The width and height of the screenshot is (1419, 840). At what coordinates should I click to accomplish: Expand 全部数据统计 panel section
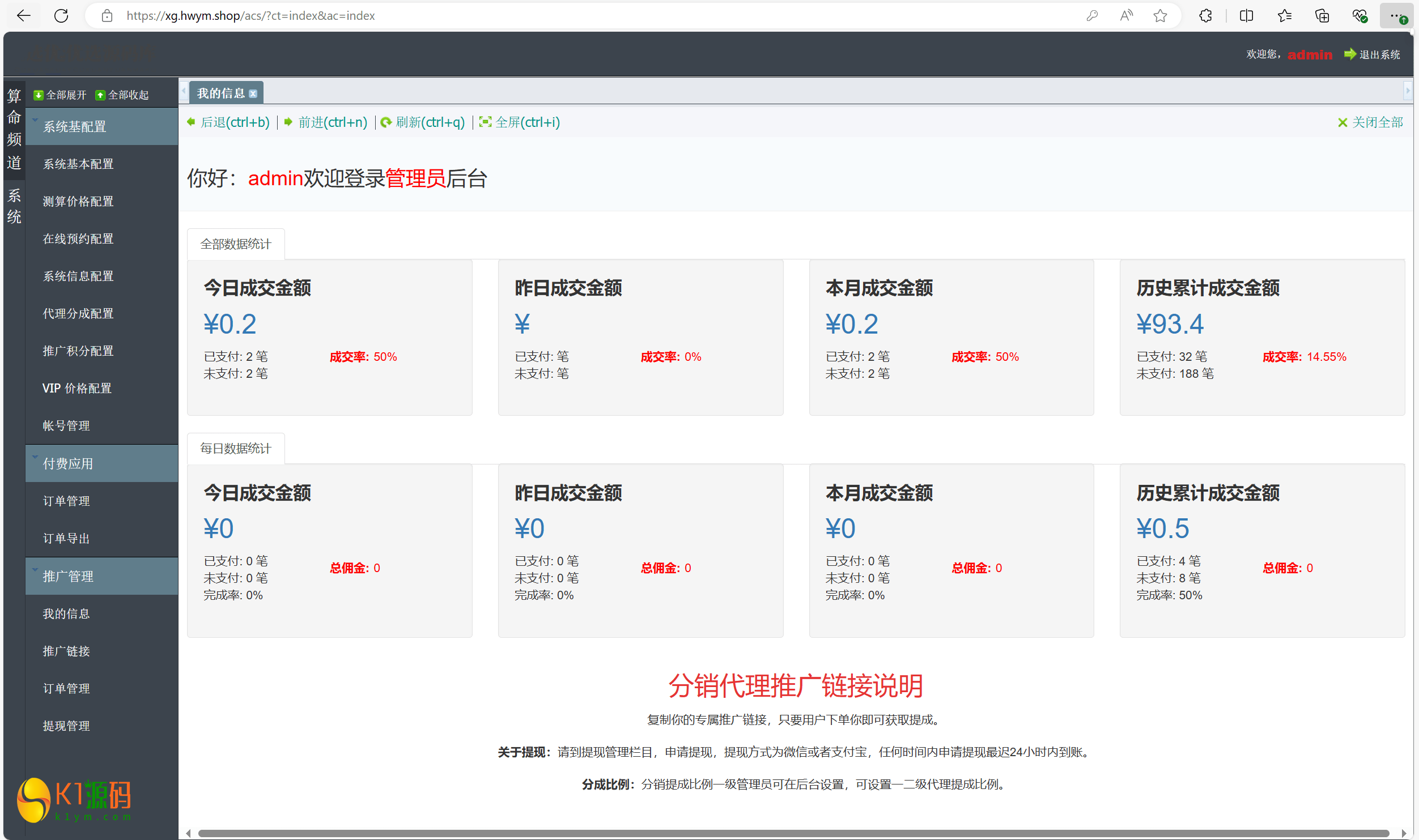point(236,244)
